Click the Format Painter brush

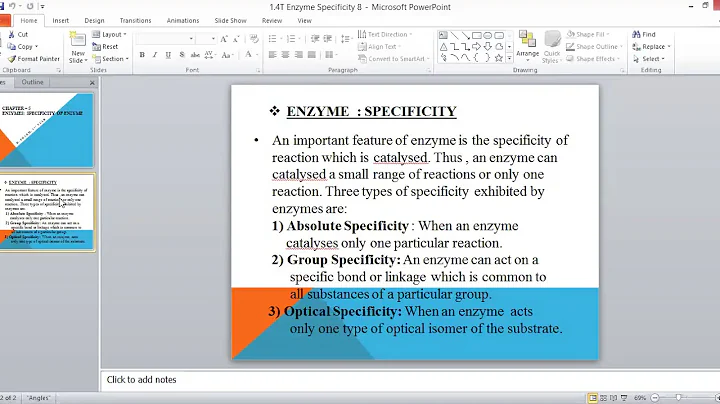coord(11,59)
